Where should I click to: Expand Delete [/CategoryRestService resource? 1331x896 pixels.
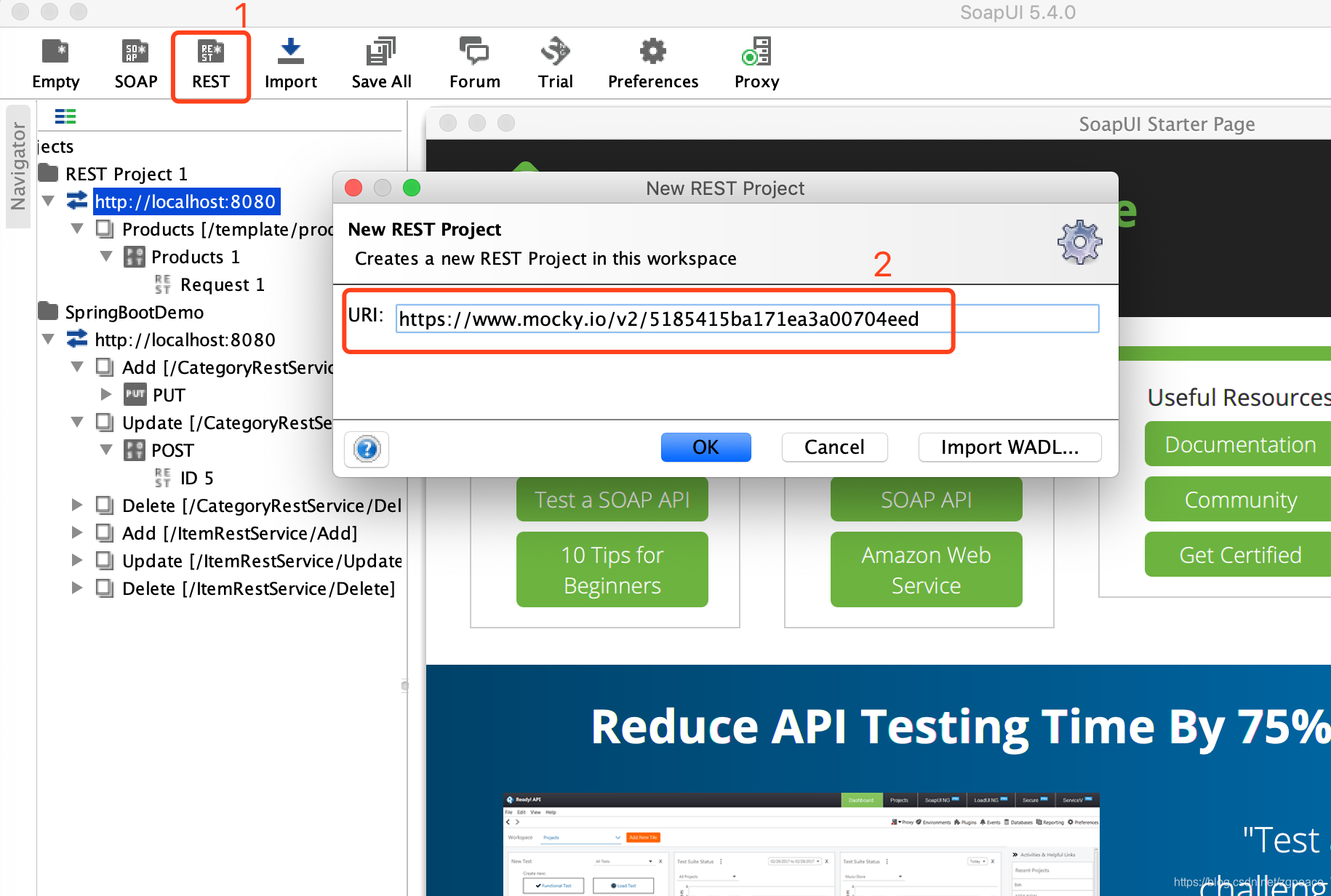[x=77, y=505]
